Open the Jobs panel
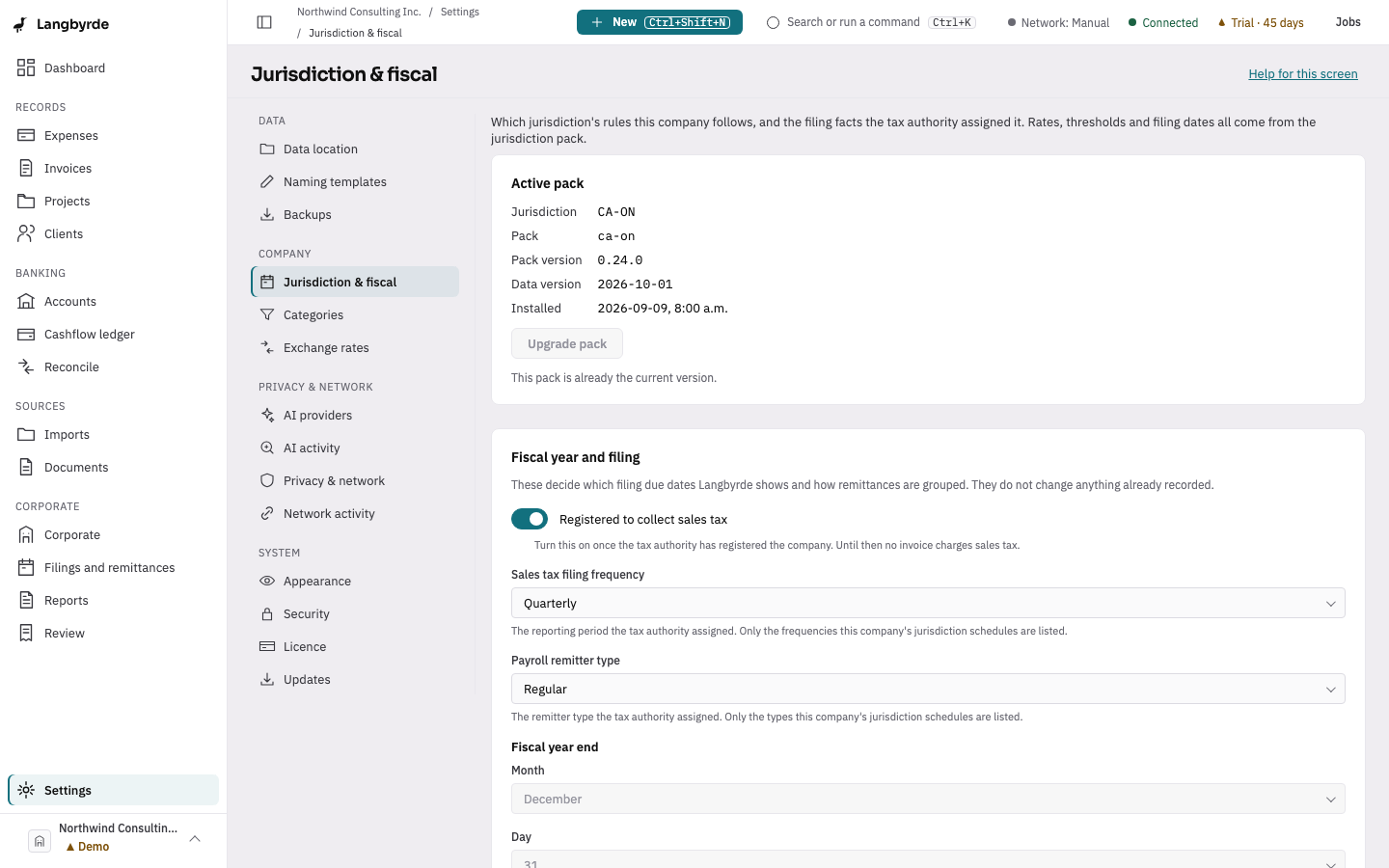The width and height of the screenshot is (1389, 868). [1348, 22]
